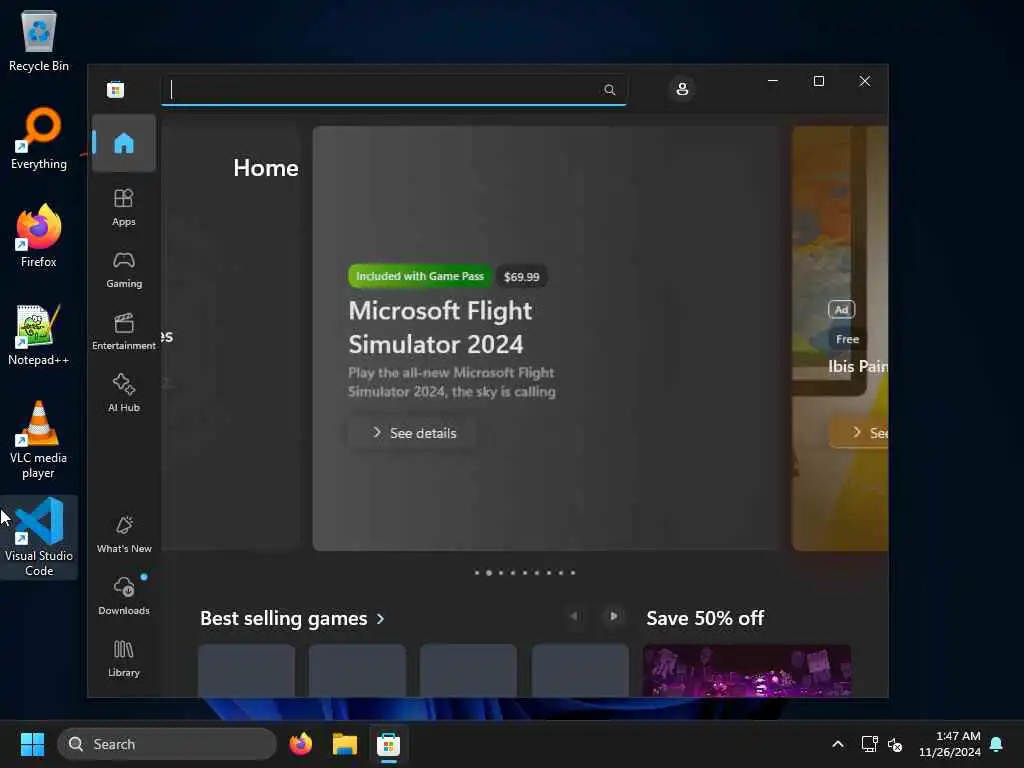Select the Visual Studio Code desktop shortcut
The width and height of the screenshot is (1024, 768).
[39, 537]
